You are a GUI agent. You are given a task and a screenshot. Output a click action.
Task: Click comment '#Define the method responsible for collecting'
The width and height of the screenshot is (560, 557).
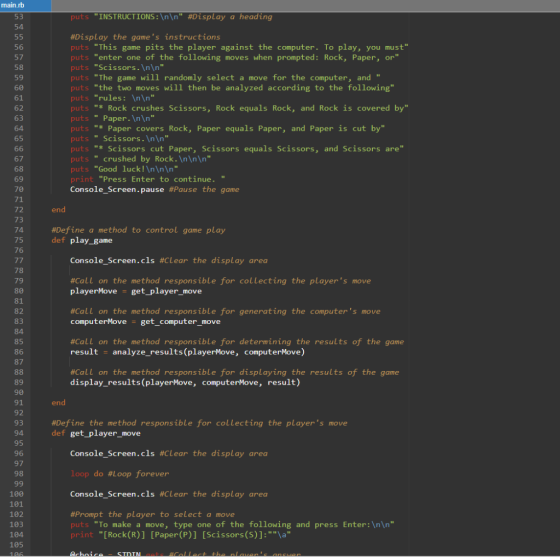click(x=199, y=423)
